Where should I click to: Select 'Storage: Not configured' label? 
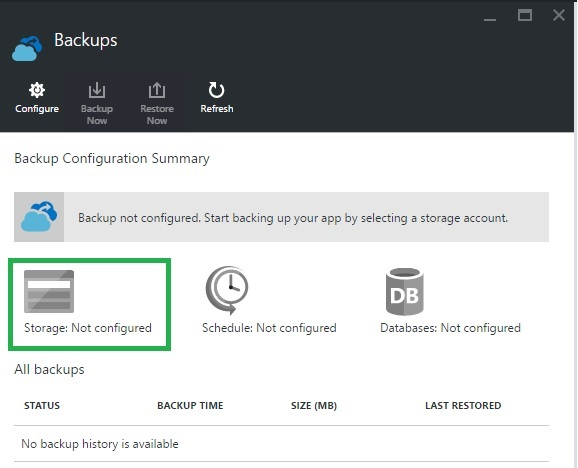[x=88, y=328]
